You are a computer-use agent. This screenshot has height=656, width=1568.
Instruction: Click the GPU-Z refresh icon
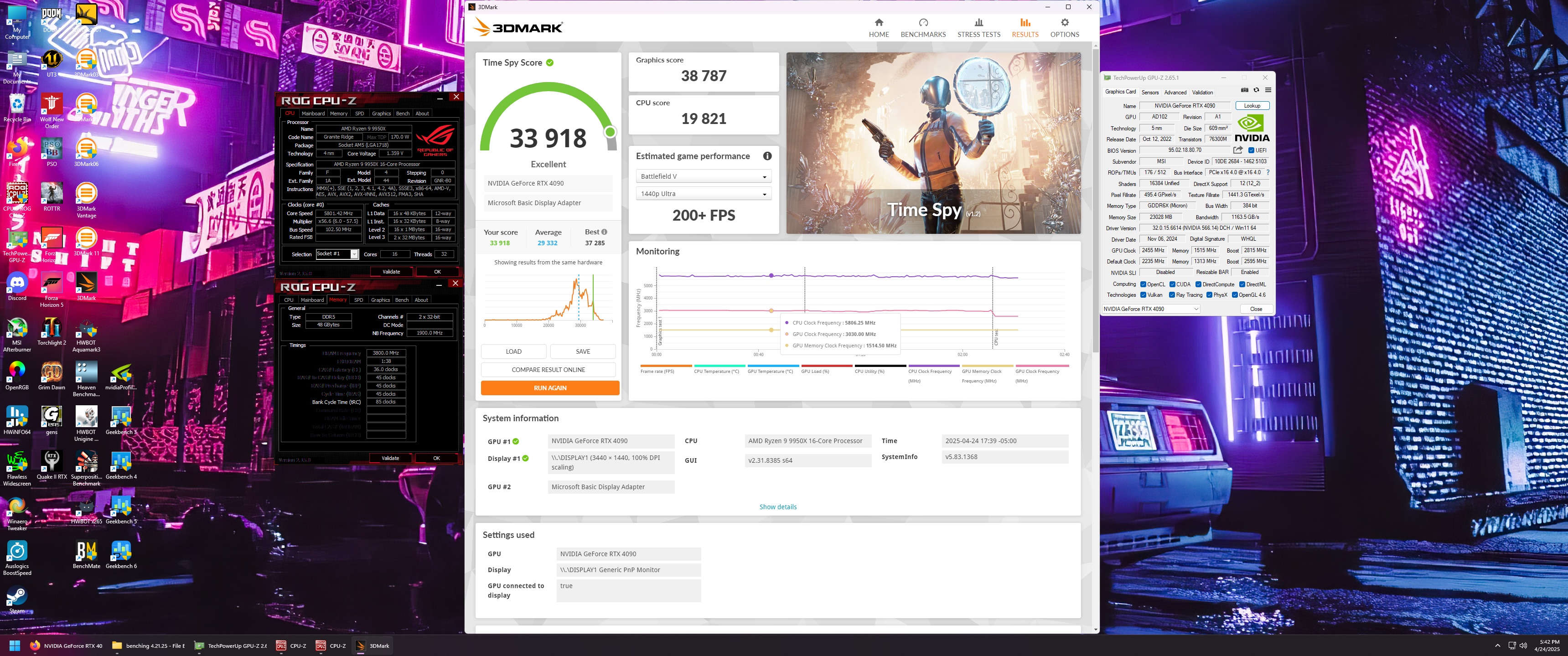[x=1256, y=90]
